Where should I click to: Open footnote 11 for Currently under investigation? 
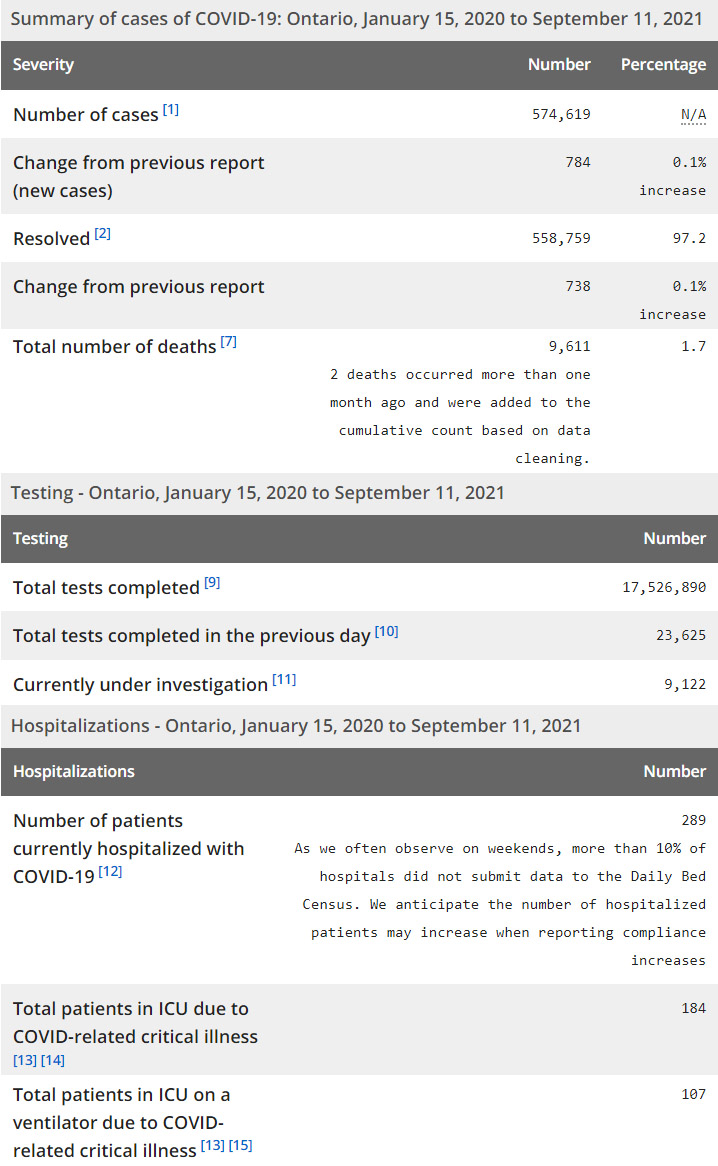coord(284,680)
